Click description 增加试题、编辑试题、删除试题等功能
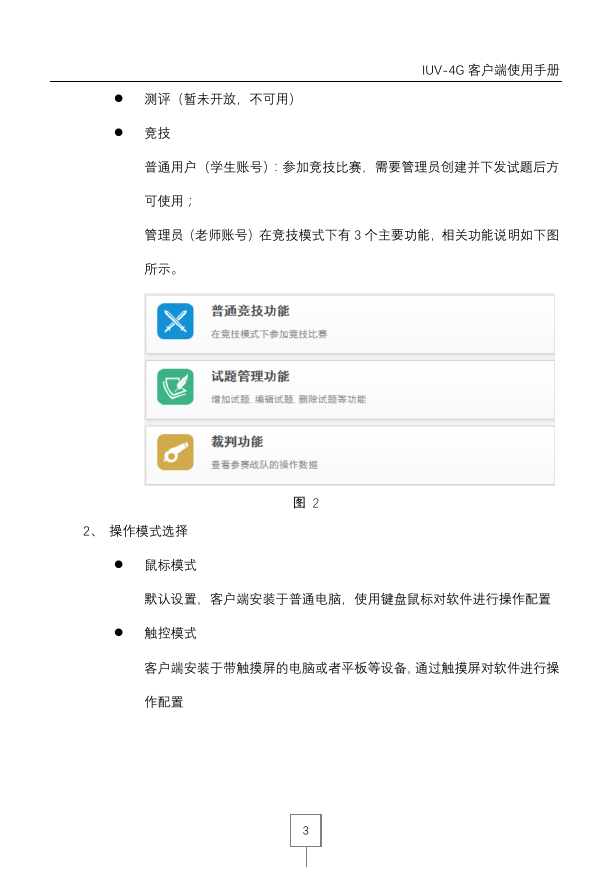Screen dimensions: 612x869 pos(288,400)
